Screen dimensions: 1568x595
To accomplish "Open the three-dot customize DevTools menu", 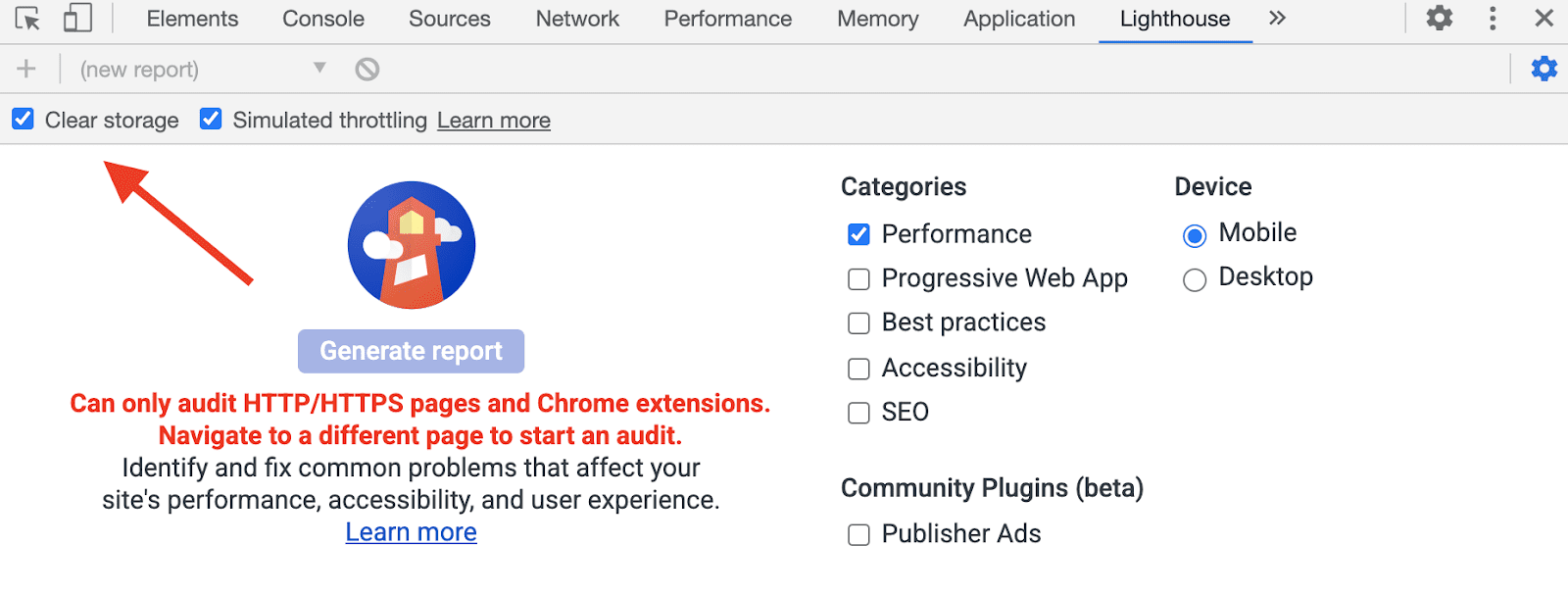I will [1493, 19].
